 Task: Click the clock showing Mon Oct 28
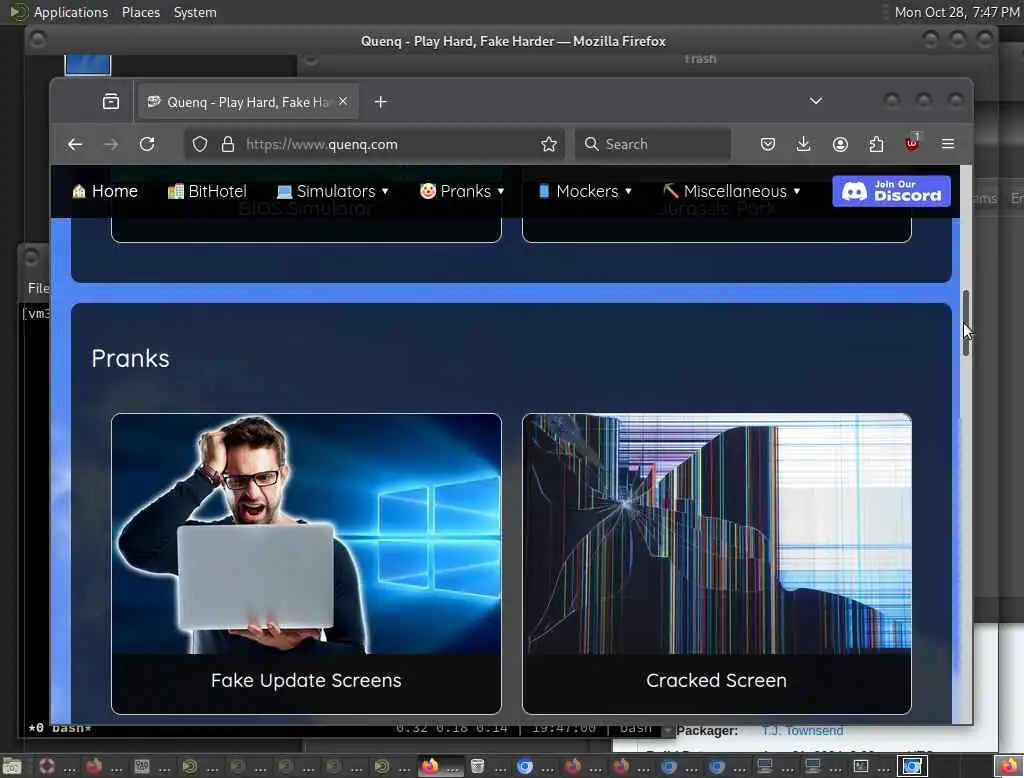[x=957, y=12]
